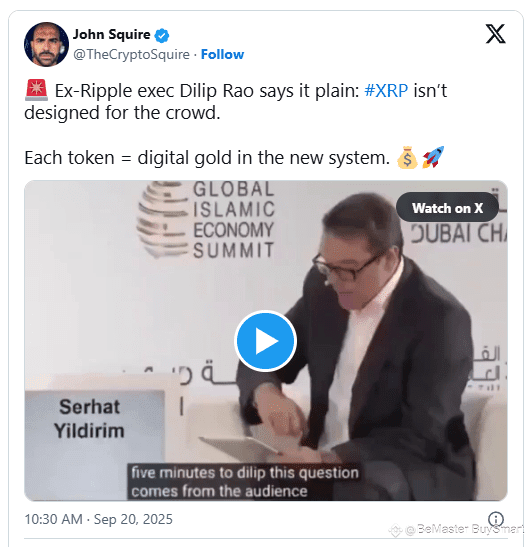Click the blue verified badge beside John Squire
The height and width of the screenshot is (547, 532).
point(162,36)
